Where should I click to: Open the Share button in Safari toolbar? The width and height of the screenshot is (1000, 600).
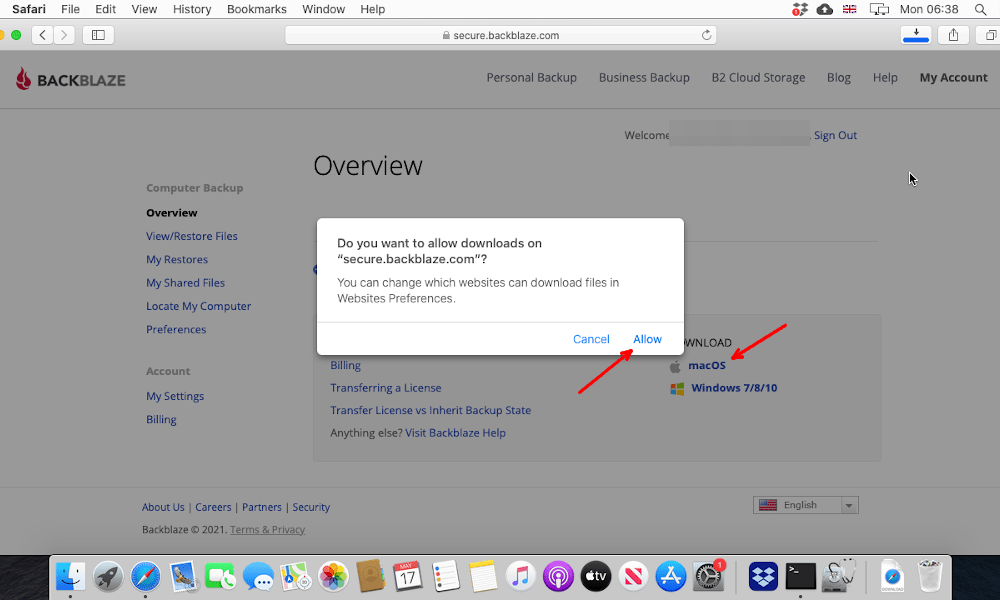(x=953, y=35)
